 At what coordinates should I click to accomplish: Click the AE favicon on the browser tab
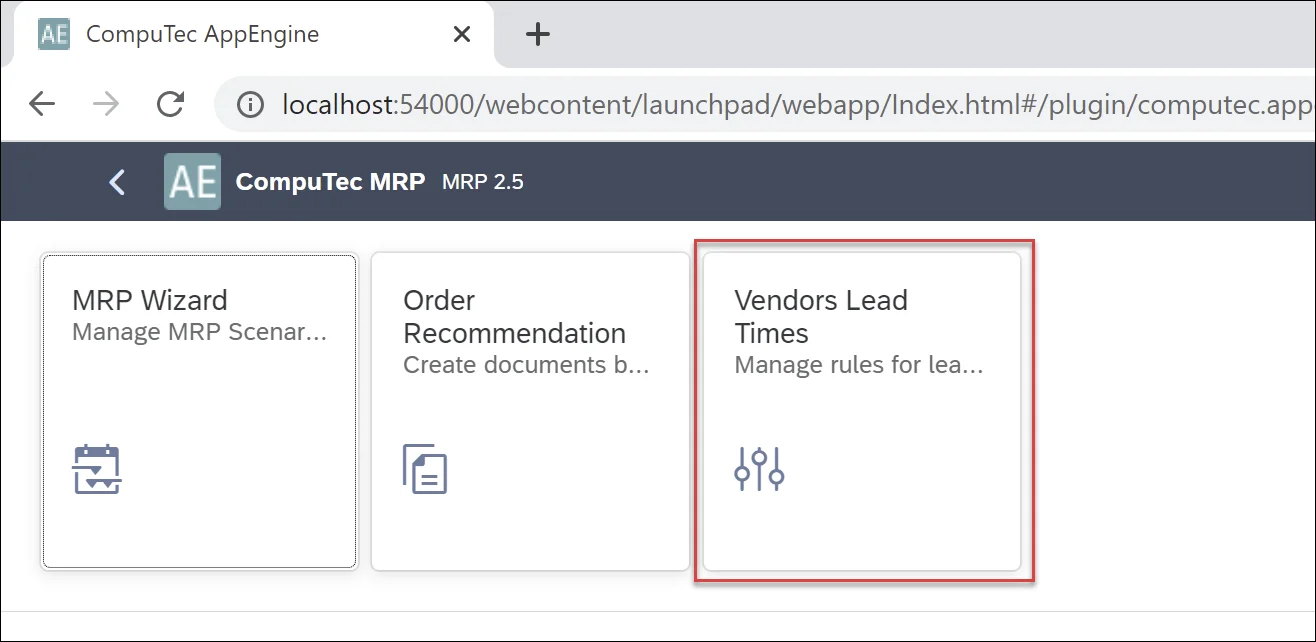click(53, 34)
